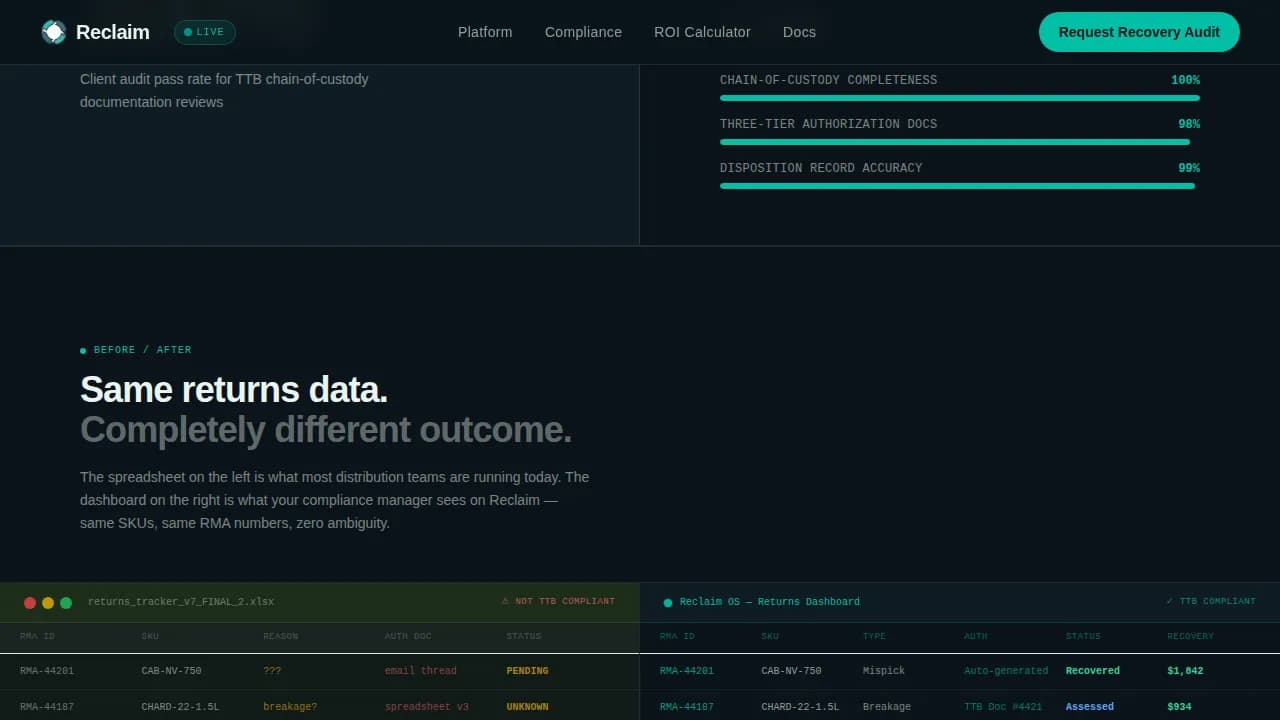Click the UNKNOWN status cell
Viewport: 1280px width, 720px height.
[528, 707]
